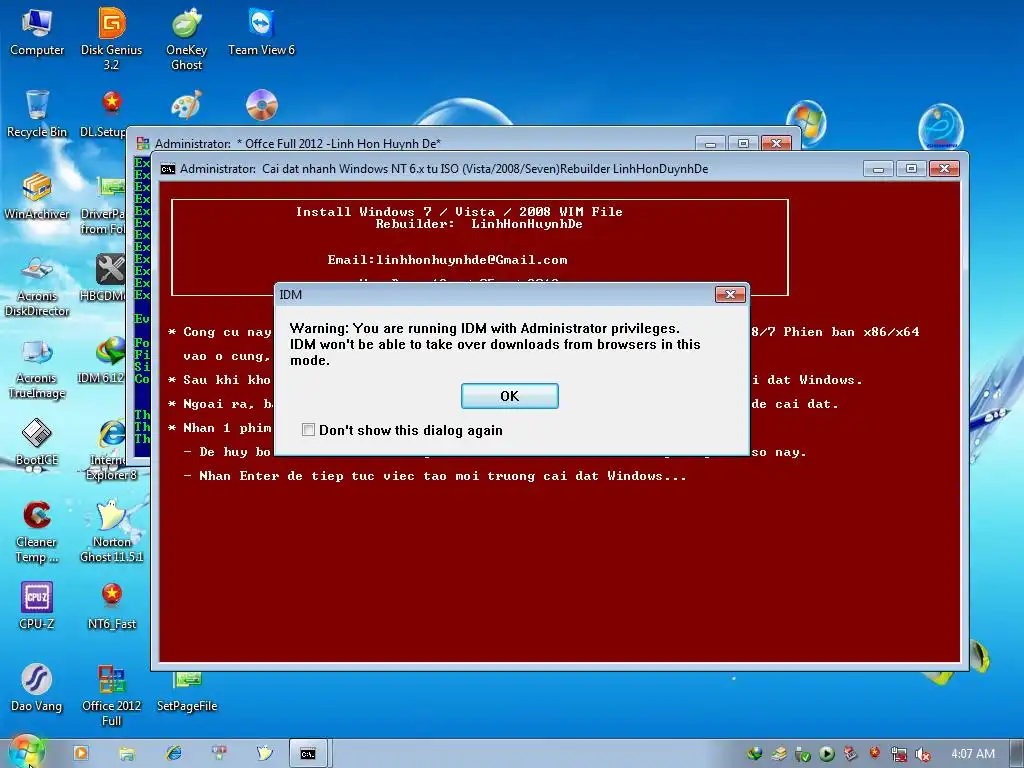Screen dimensions: 1024x768
Task: Open Office 2012 Full desktop icon
Action: 112,695
